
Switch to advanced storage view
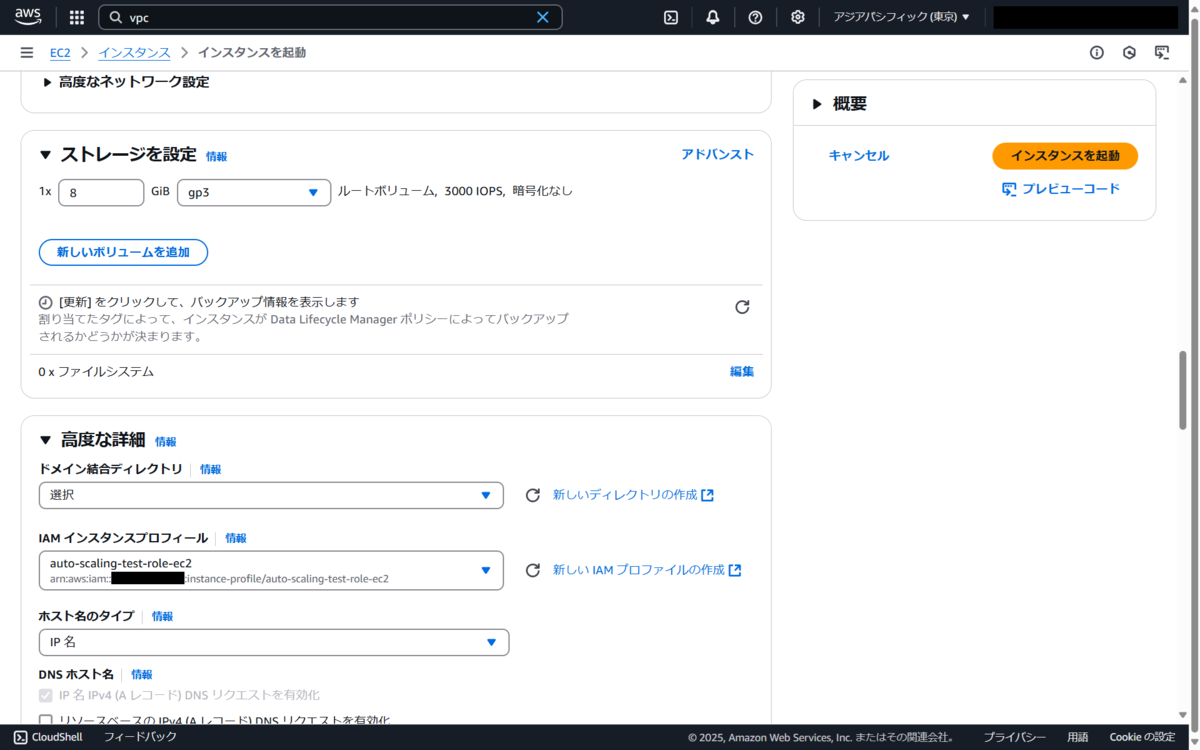click(x=717, y=154)
